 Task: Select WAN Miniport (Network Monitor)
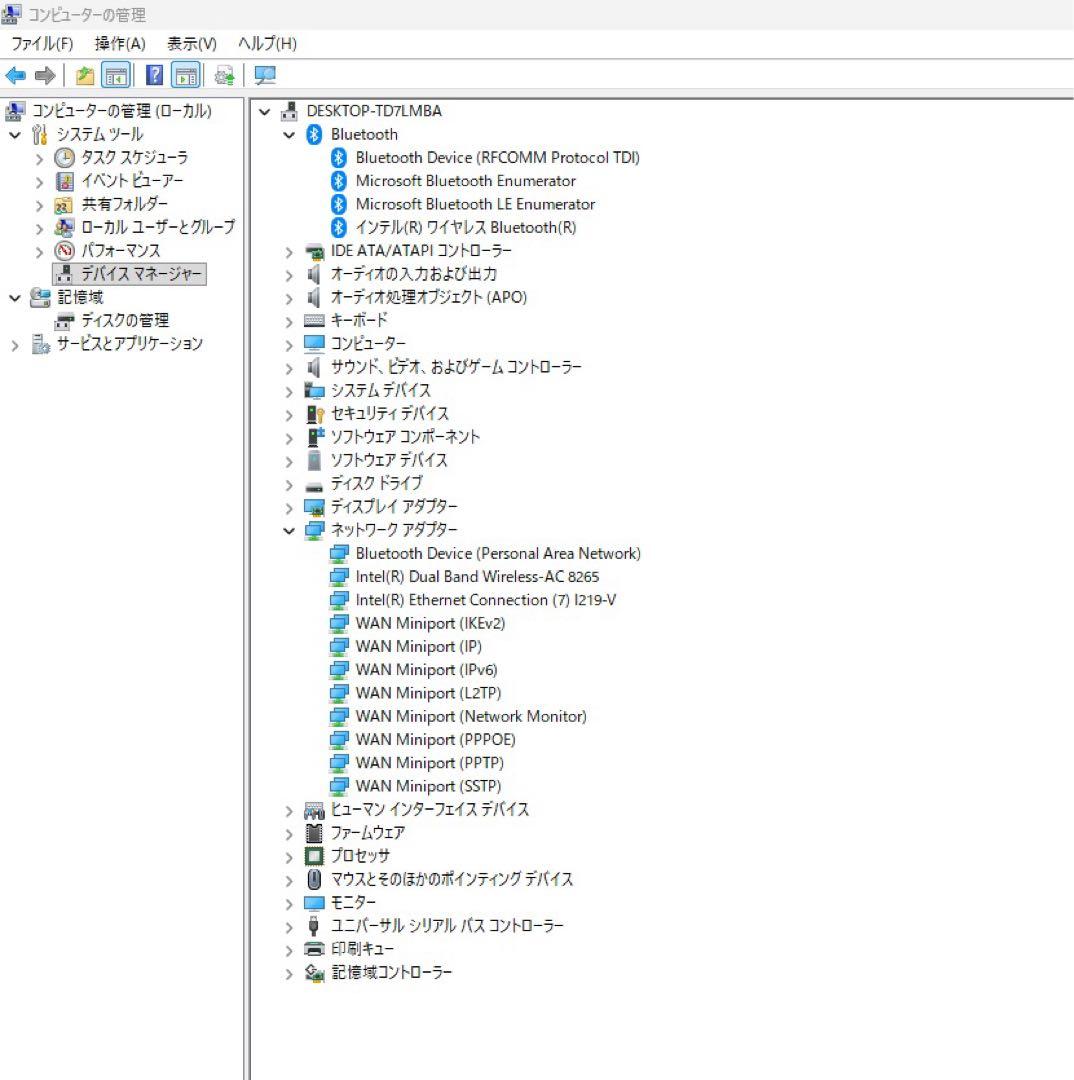click(x=471, y=716)
